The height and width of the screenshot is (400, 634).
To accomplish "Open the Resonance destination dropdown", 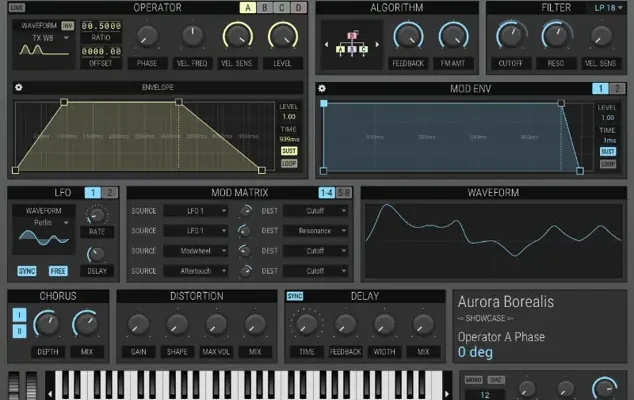I will [x=315, y=231].
